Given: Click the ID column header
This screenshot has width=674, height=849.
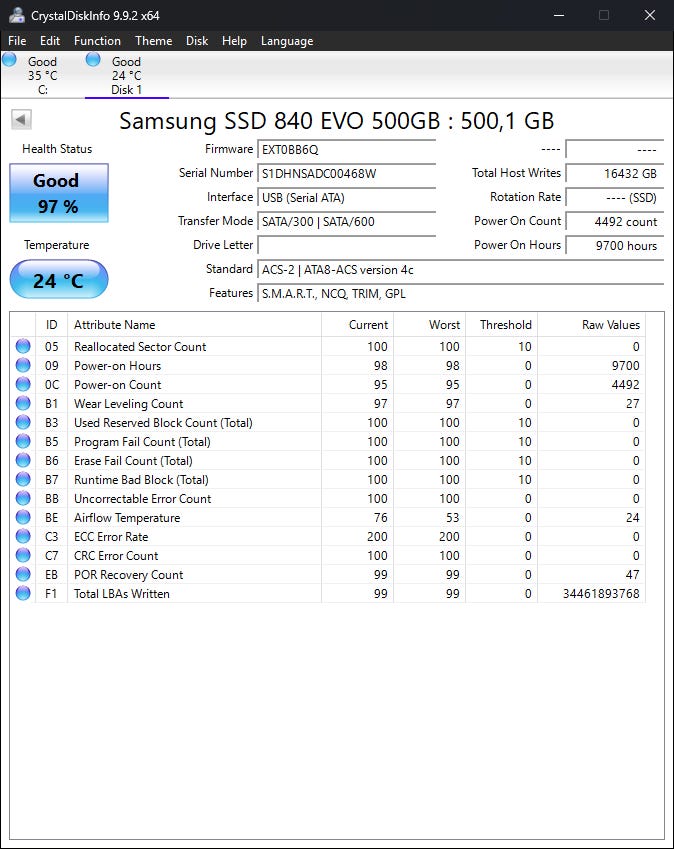Looking at the screenshot, I should pos(51,325).
